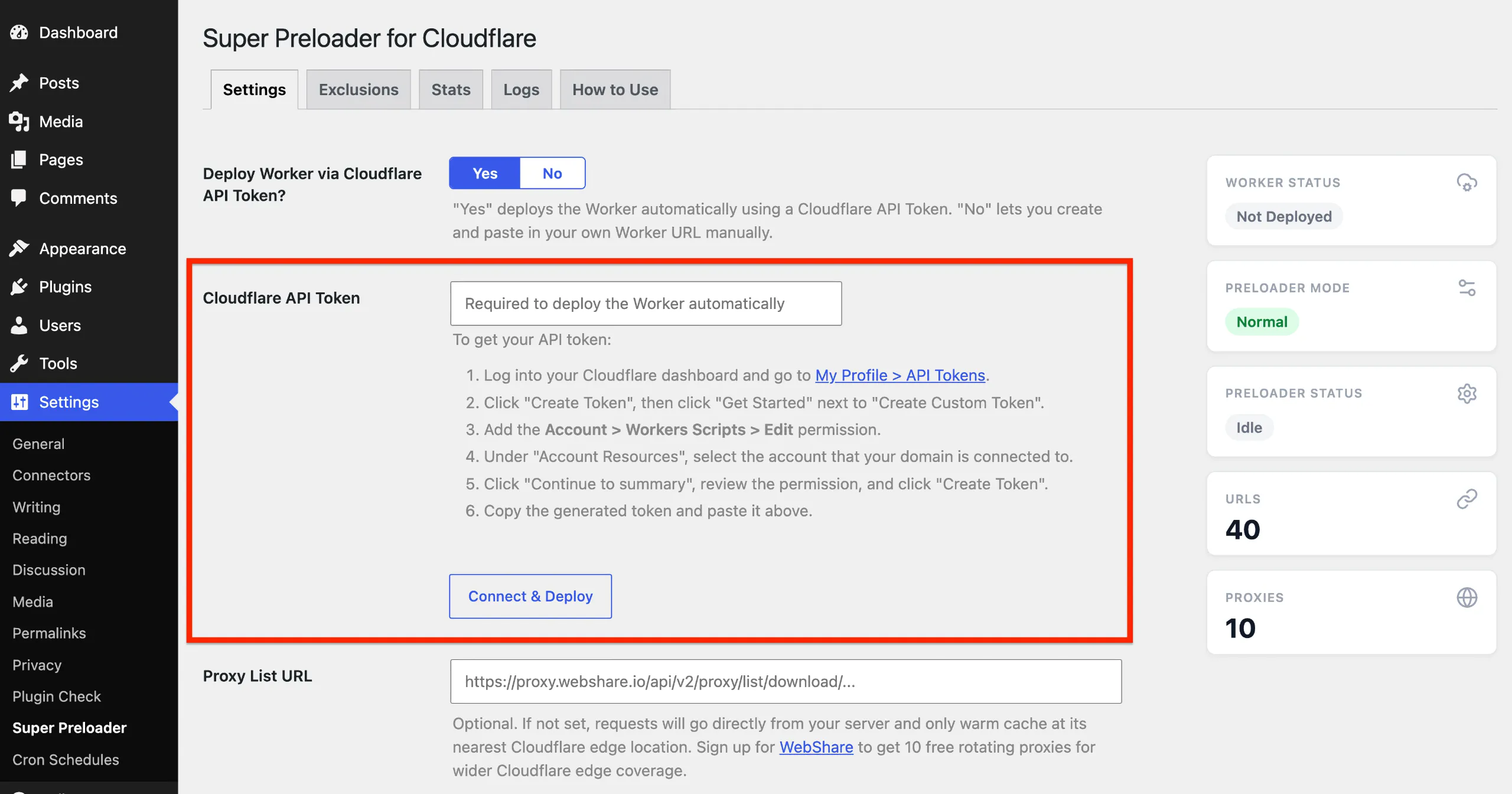Click the Not Deployed worker status badge
1512x794 pixels.
(x=1284, y=216)
